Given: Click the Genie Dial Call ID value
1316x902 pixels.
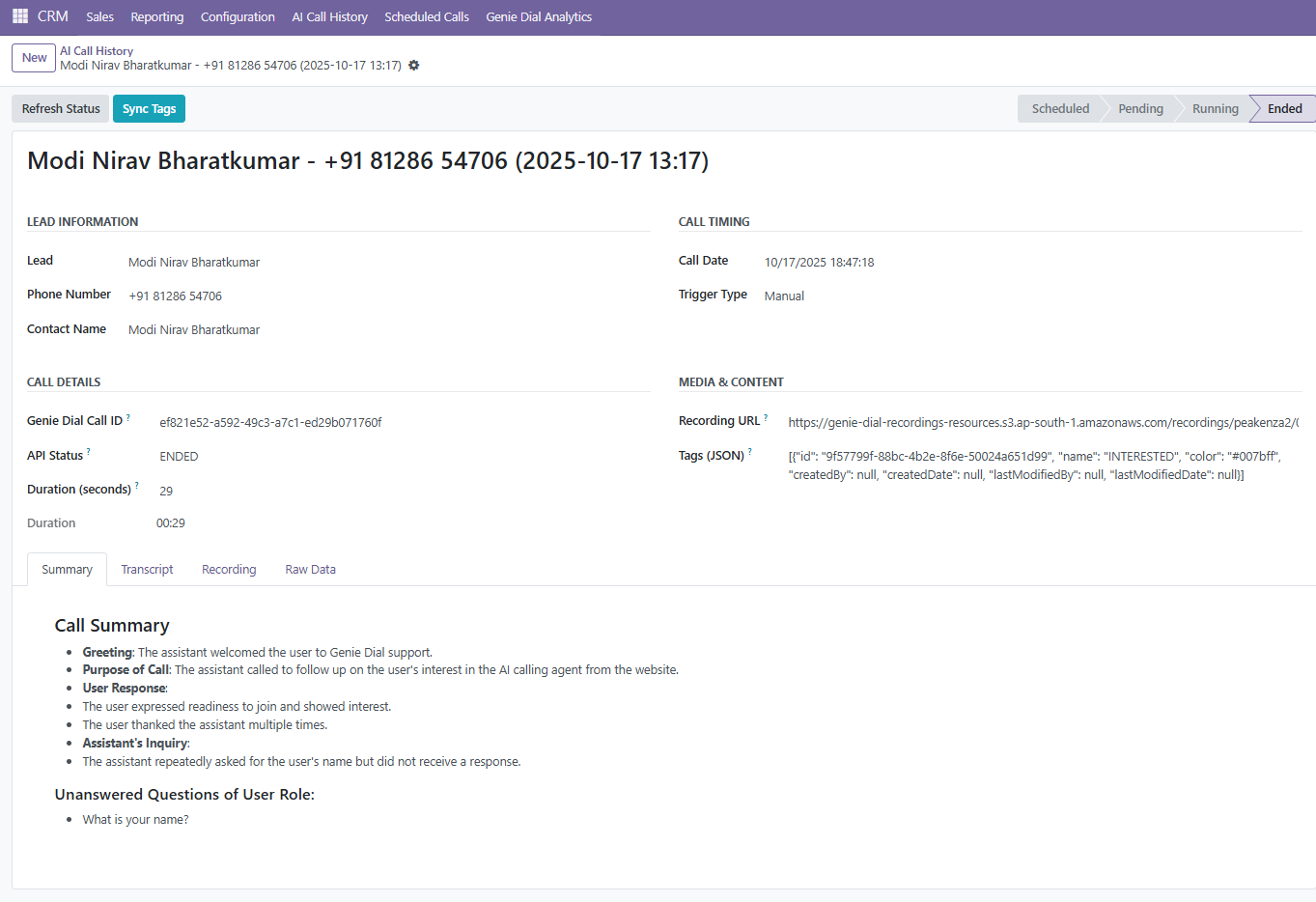Looking at the screenshot, I should point(270,423).
